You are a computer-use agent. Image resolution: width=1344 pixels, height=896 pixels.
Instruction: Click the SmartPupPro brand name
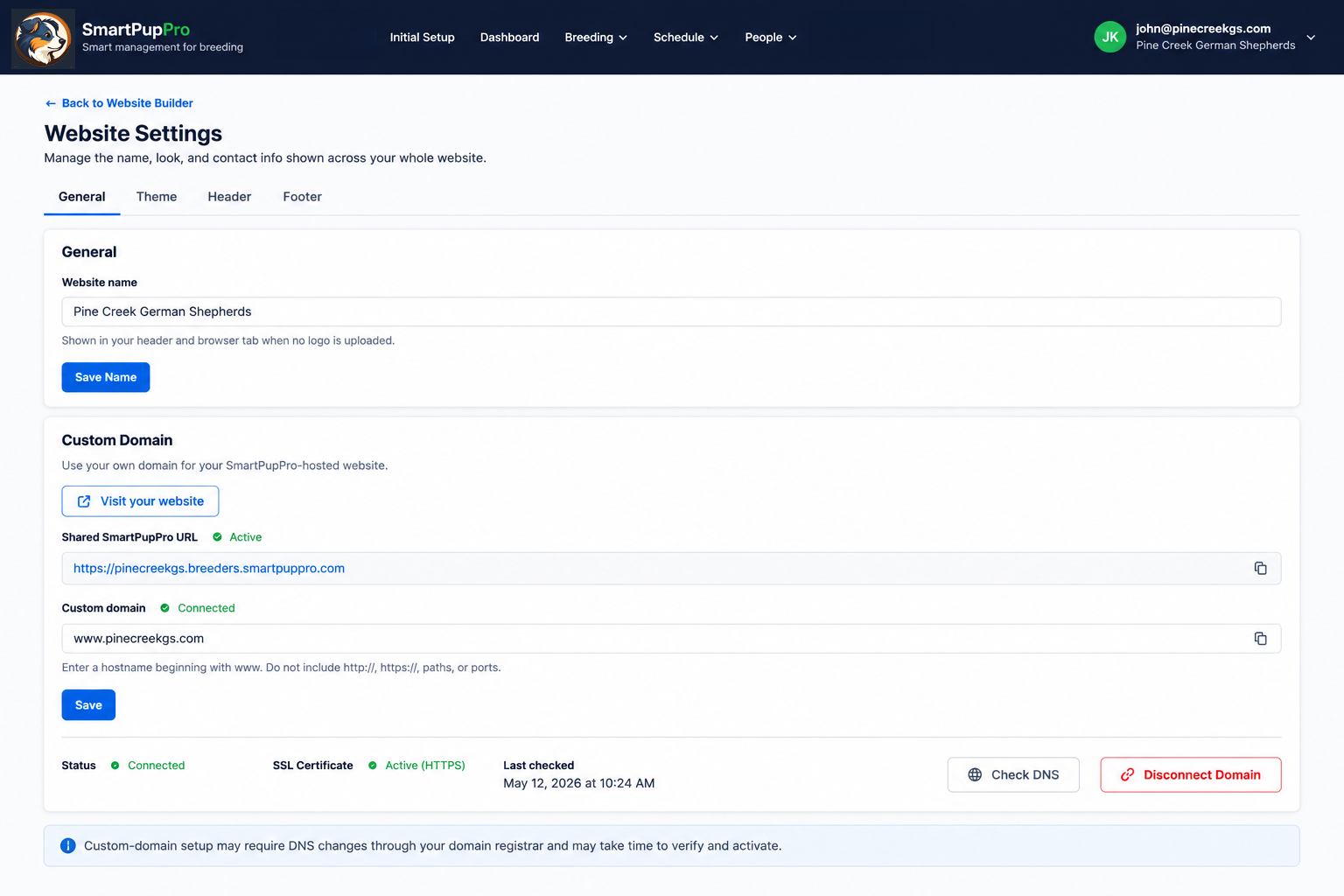click(x=136, y=30)
